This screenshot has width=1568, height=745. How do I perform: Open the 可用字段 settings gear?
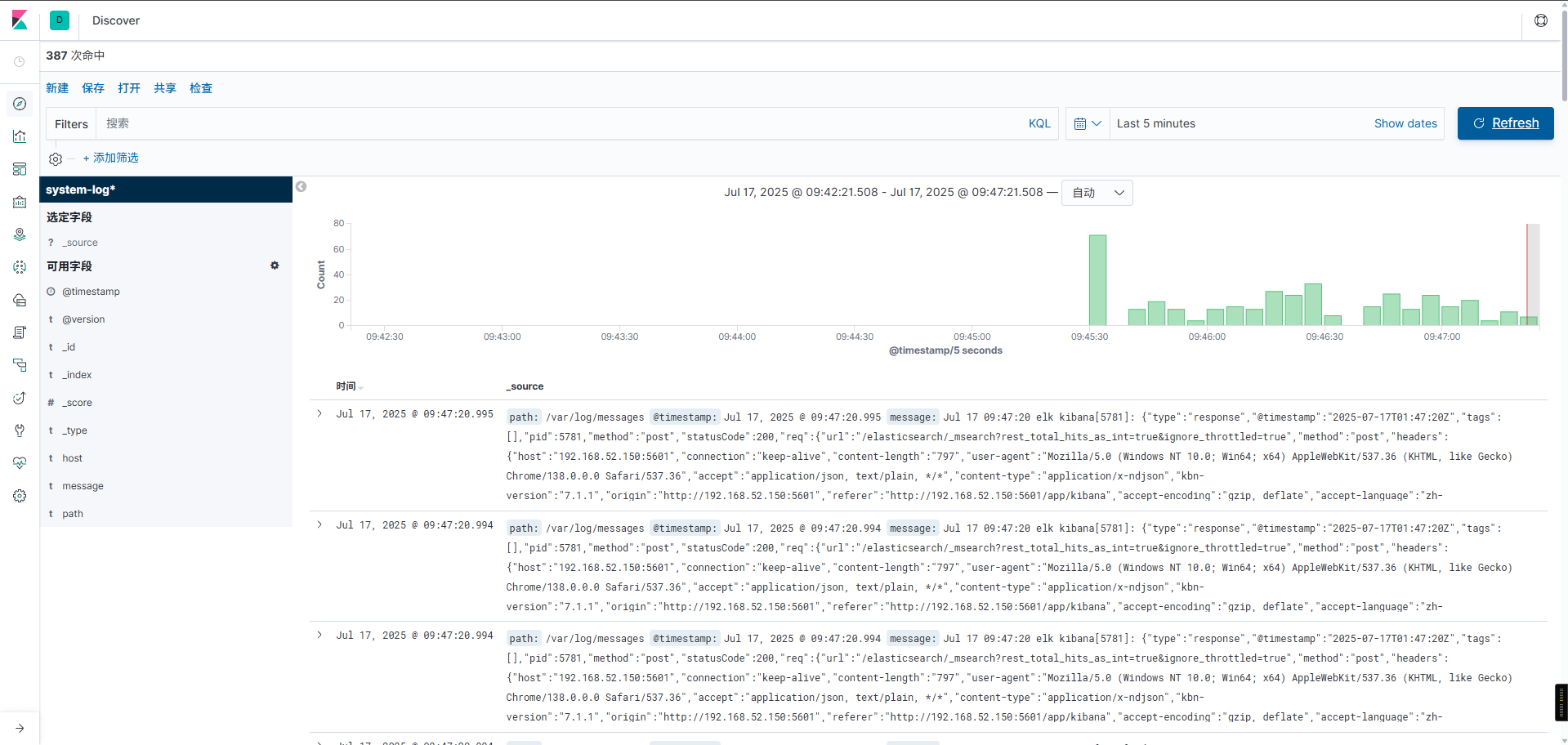click(x=275, y=265)
